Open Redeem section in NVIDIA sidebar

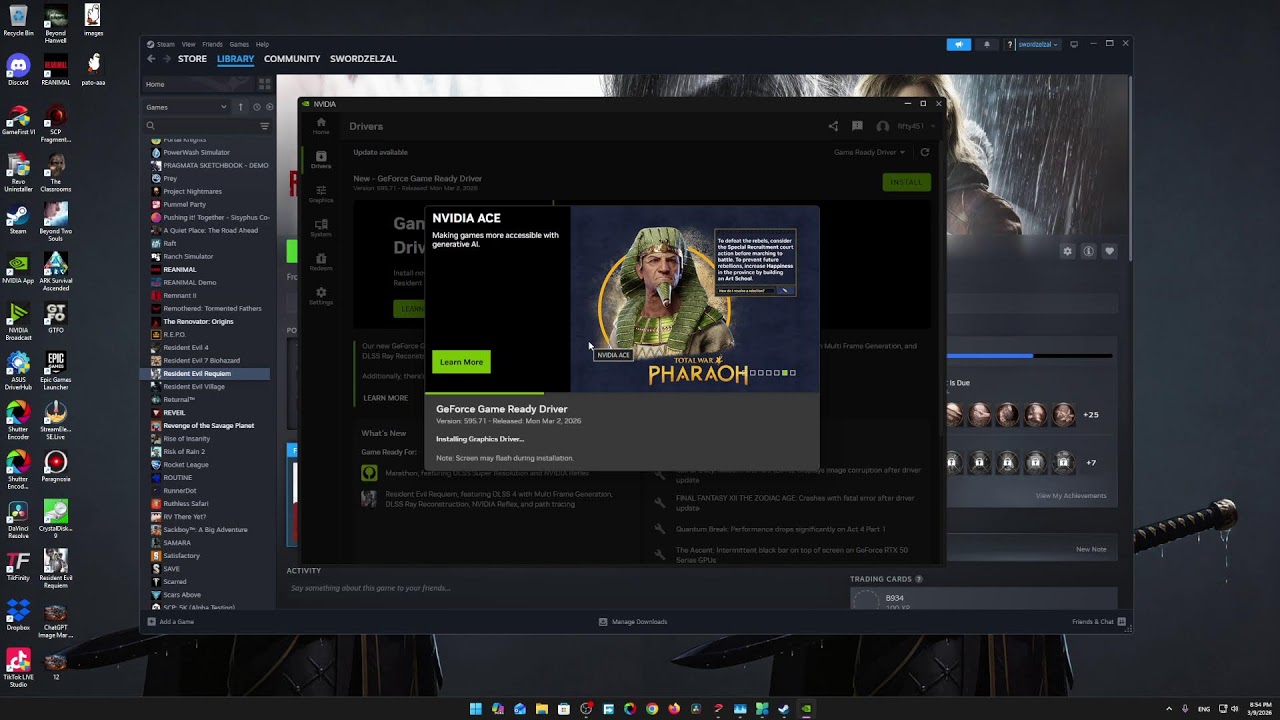[x=321, y=262]
